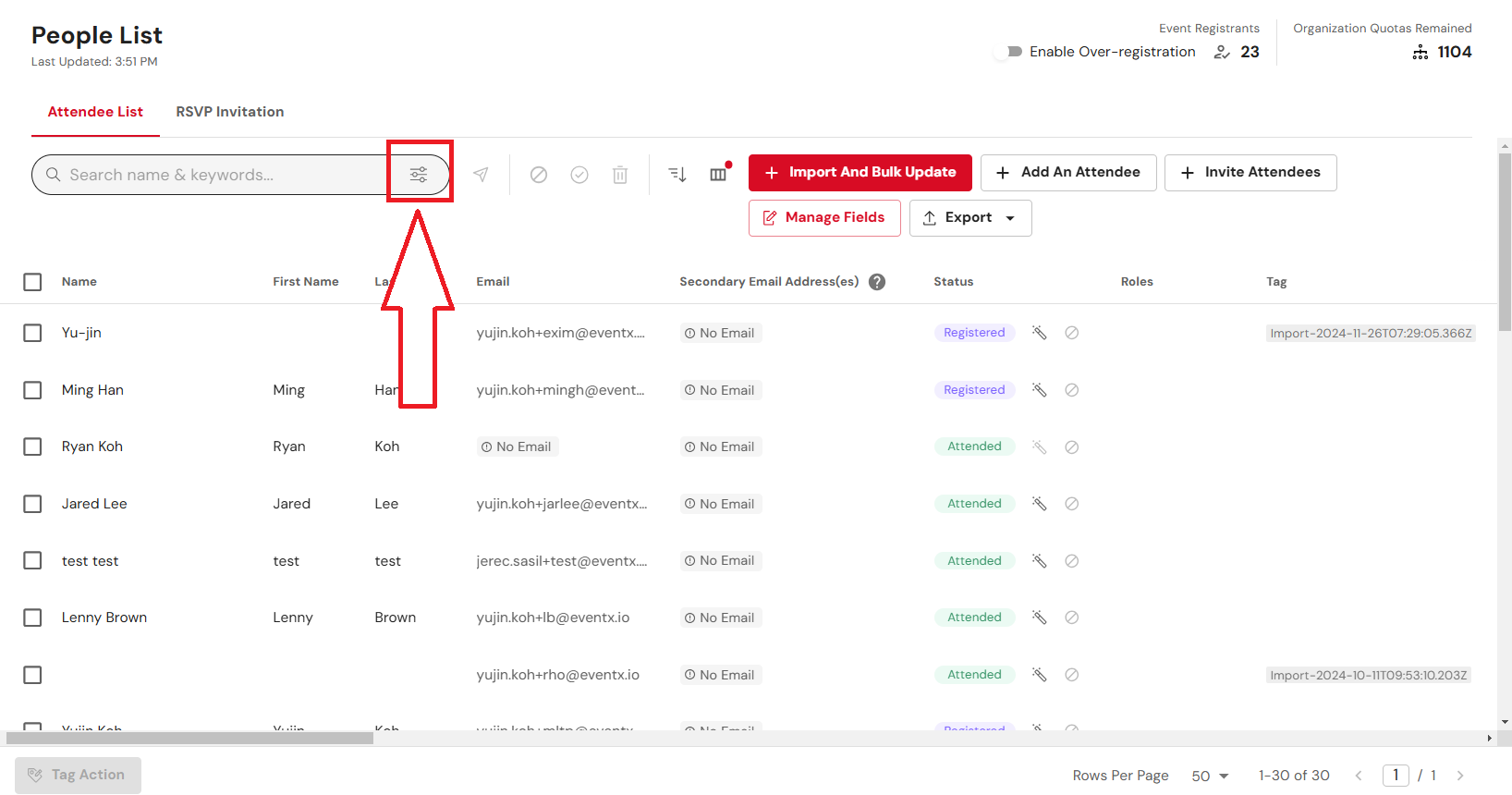Click the block attendee icon in toolbar
The width and height of the screenshot is (1512, 795).
(x=539, y=175)
